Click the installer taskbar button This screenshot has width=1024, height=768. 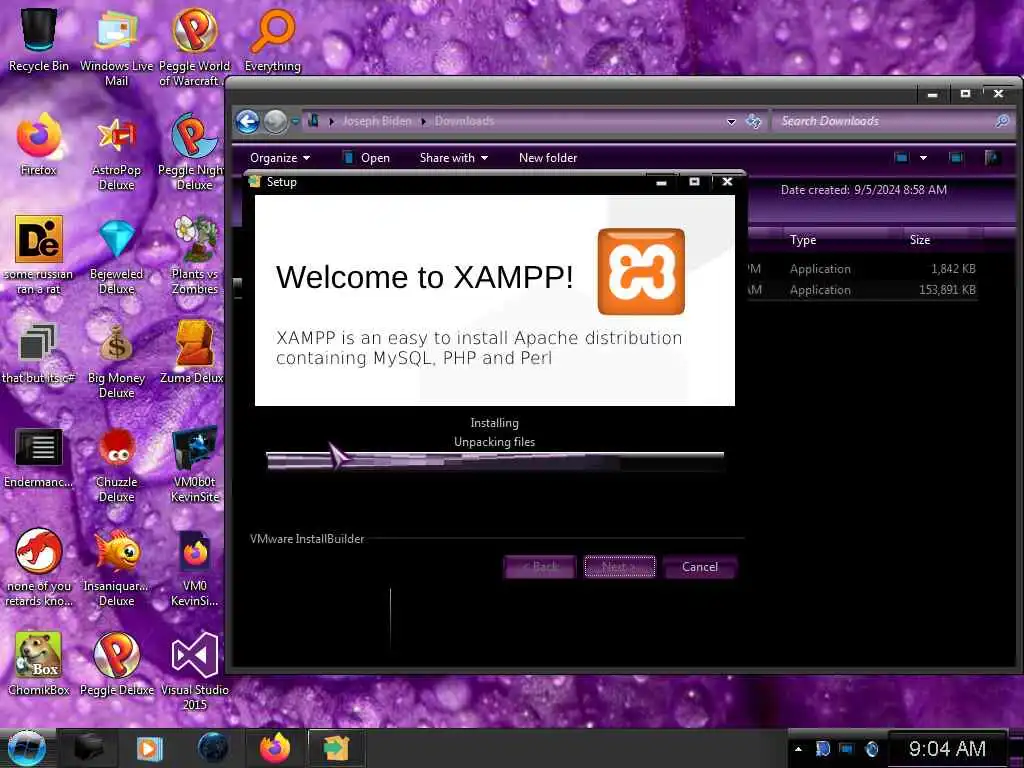pos(336,748)
